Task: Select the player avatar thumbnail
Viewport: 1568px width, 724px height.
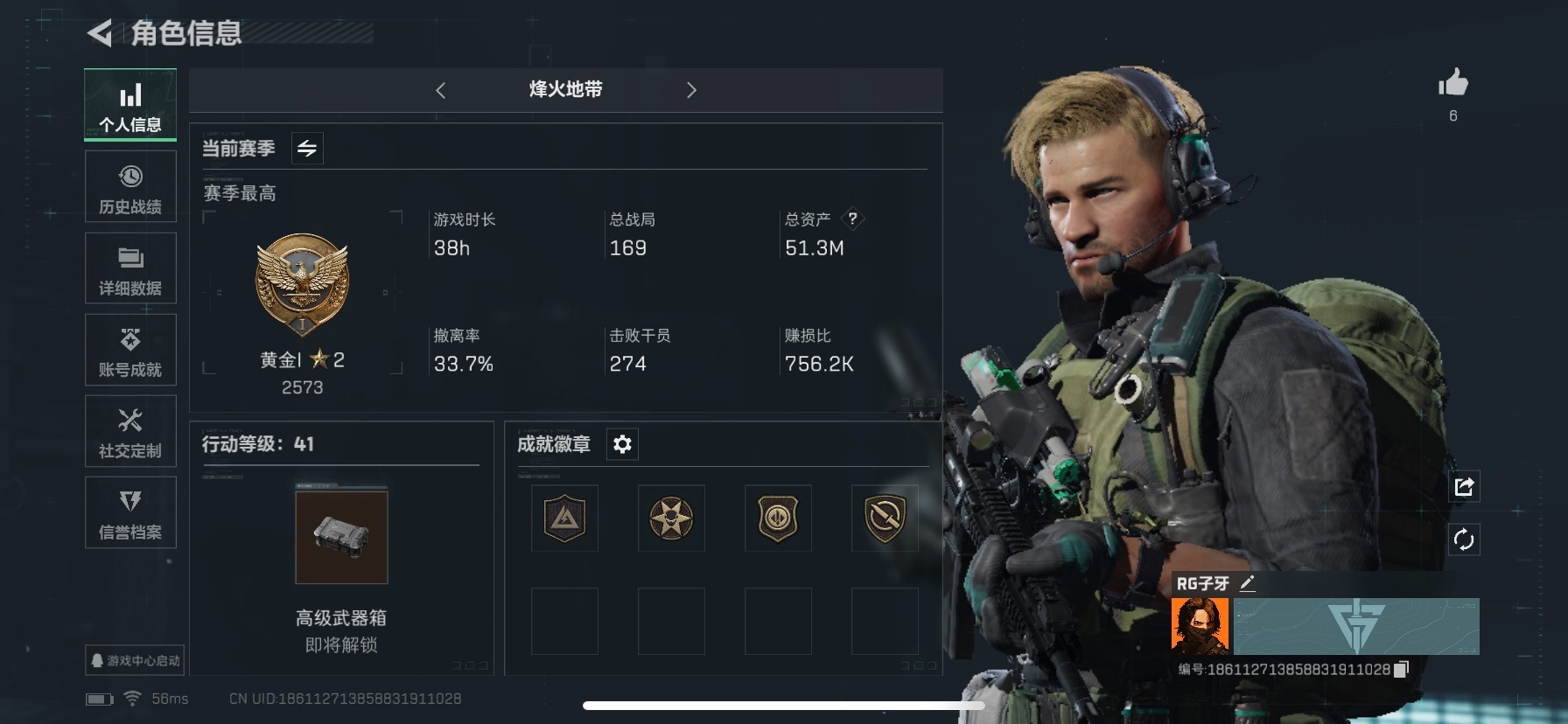Action: click(1200, 626)
